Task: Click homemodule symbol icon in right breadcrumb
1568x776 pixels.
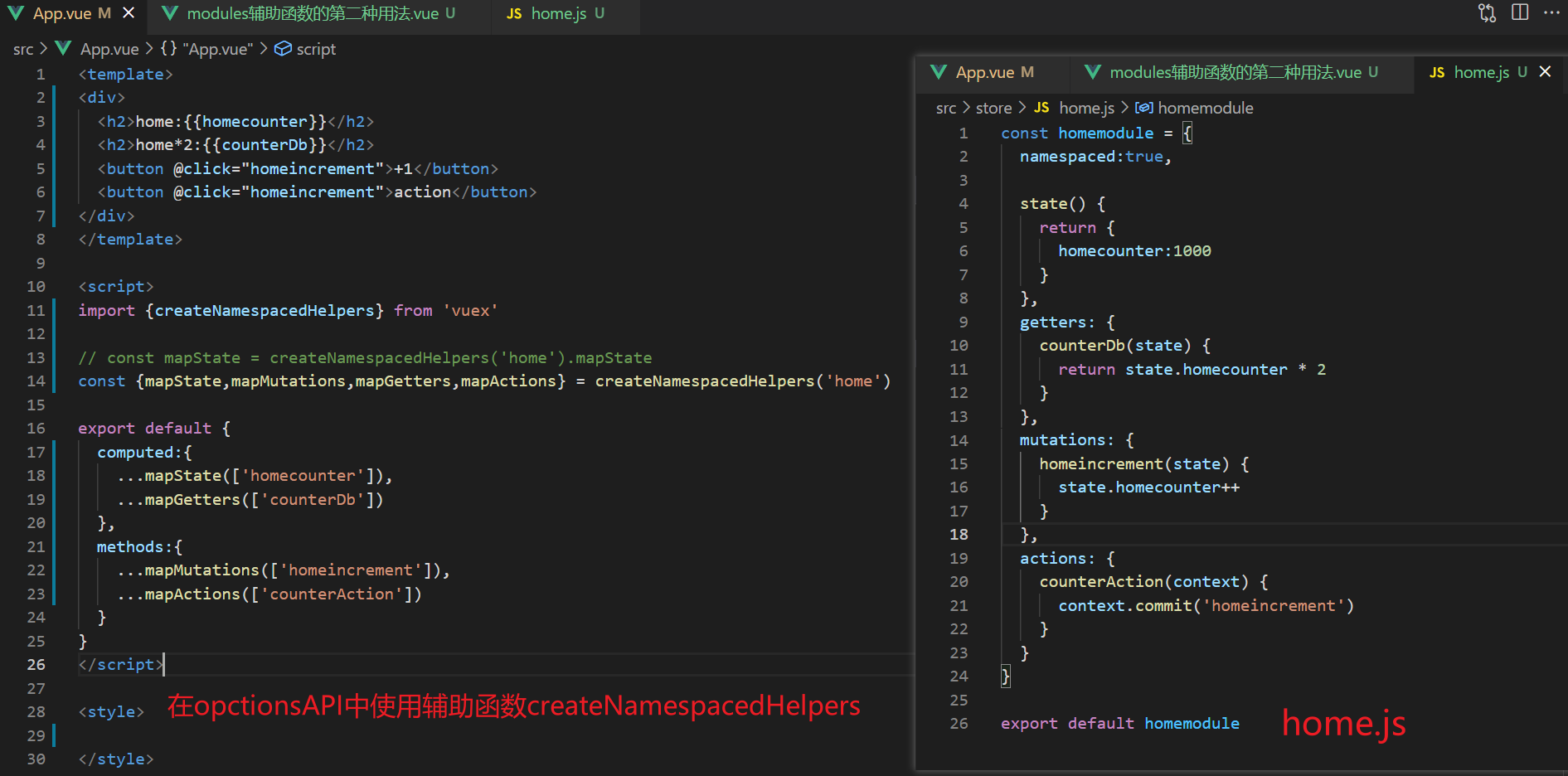Action: tap(1144, 108)
